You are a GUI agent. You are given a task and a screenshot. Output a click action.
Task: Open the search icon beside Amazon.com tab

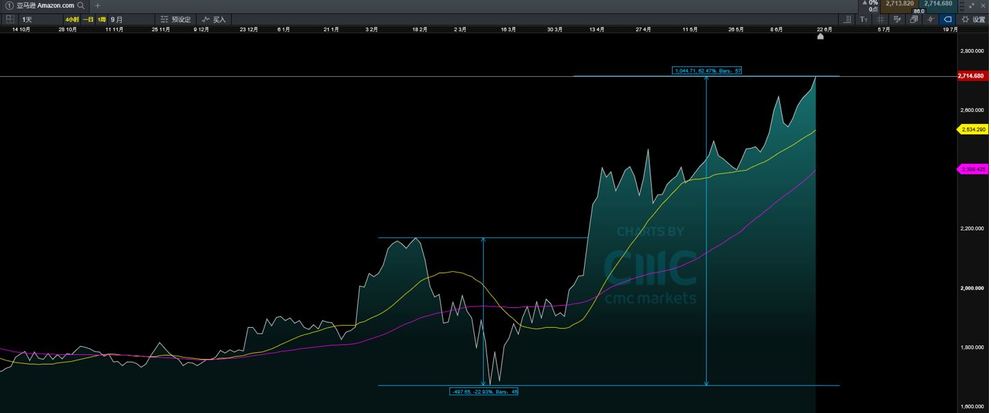[x=80, y=5]
